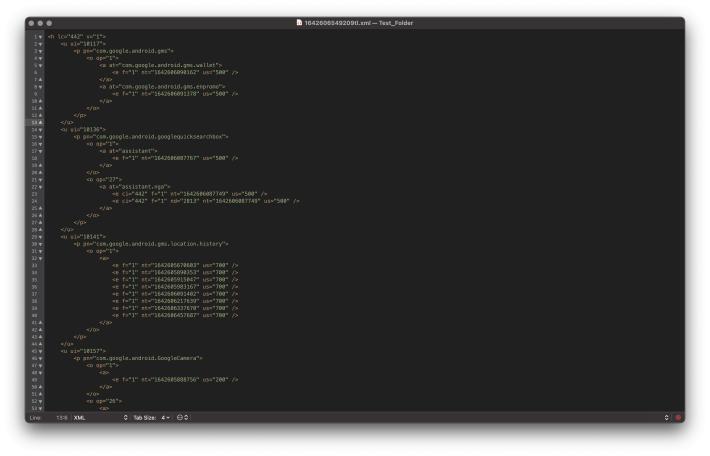Open the XML language grammar selector
The image size is (710, 456).
click(x=98, y=416)
